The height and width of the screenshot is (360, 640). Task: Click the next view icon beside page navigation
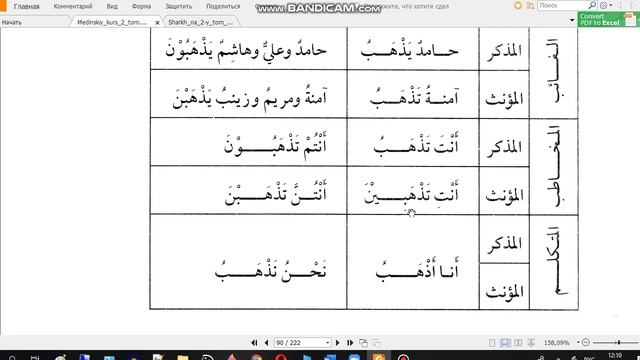[x=376, y=343]
